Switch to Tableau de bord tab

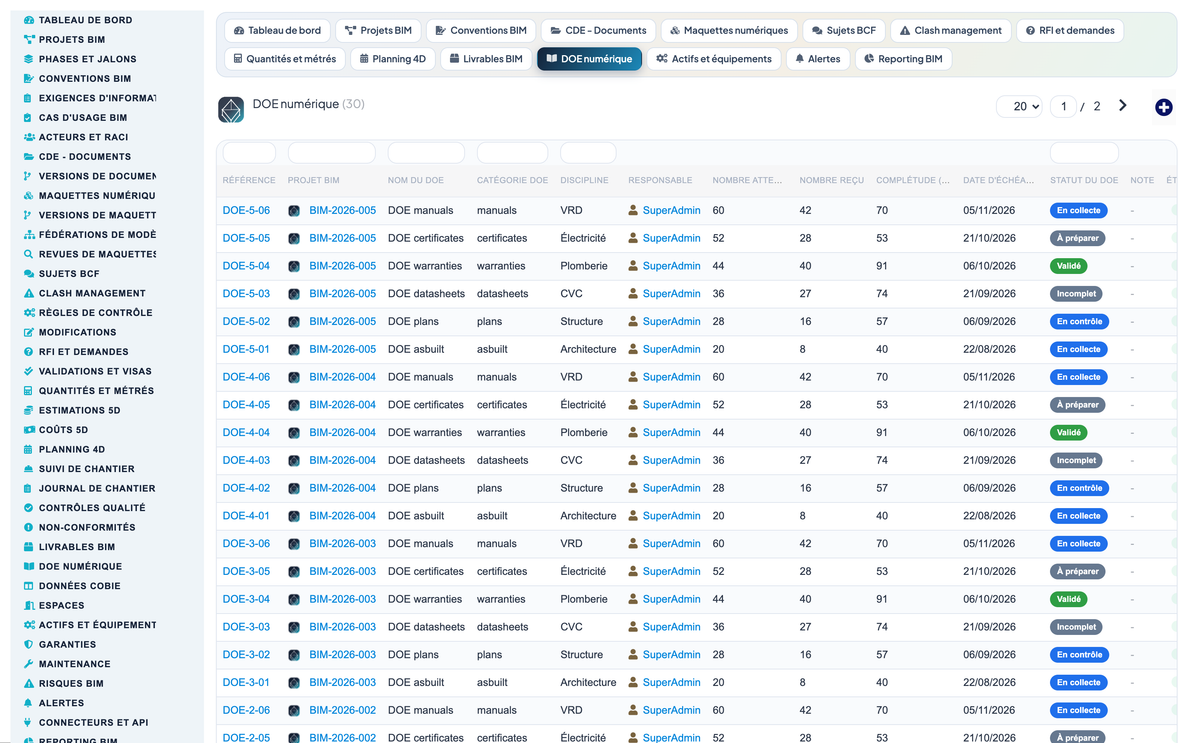click(x=277, y=31)
